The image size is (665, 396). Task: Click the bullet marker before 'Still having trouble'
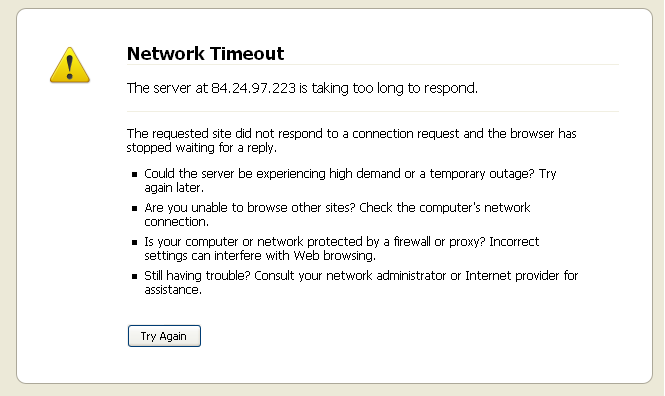click(134, 276)
